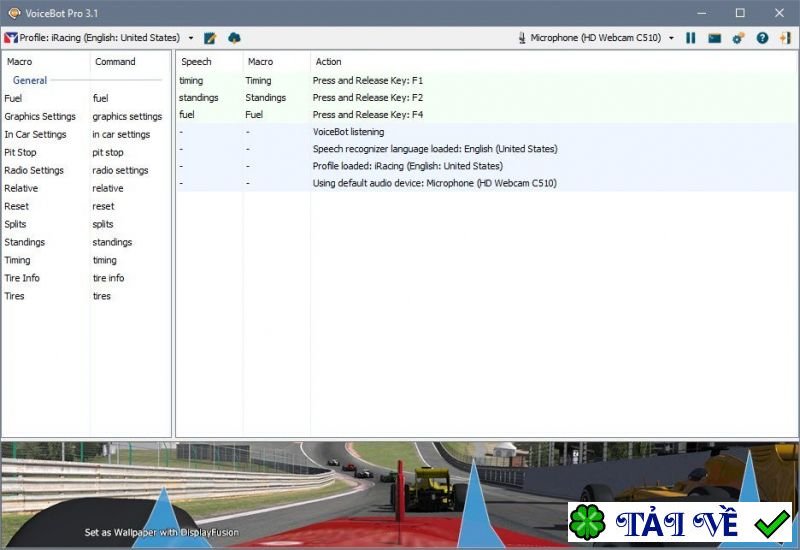Viewport: 800px width, 550px height.
Task: Open the Microphone device dropdown arrow
Action: tap(671, 38)
